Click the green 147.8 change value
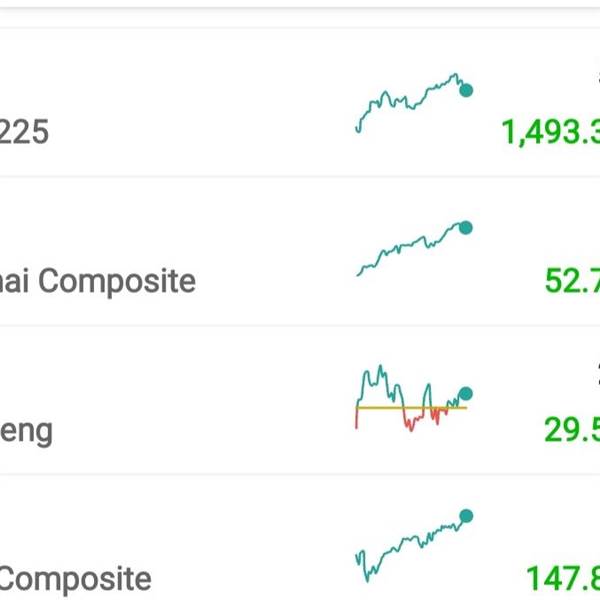600x600 pixels. pyautogui.click(x=563, y=578)
